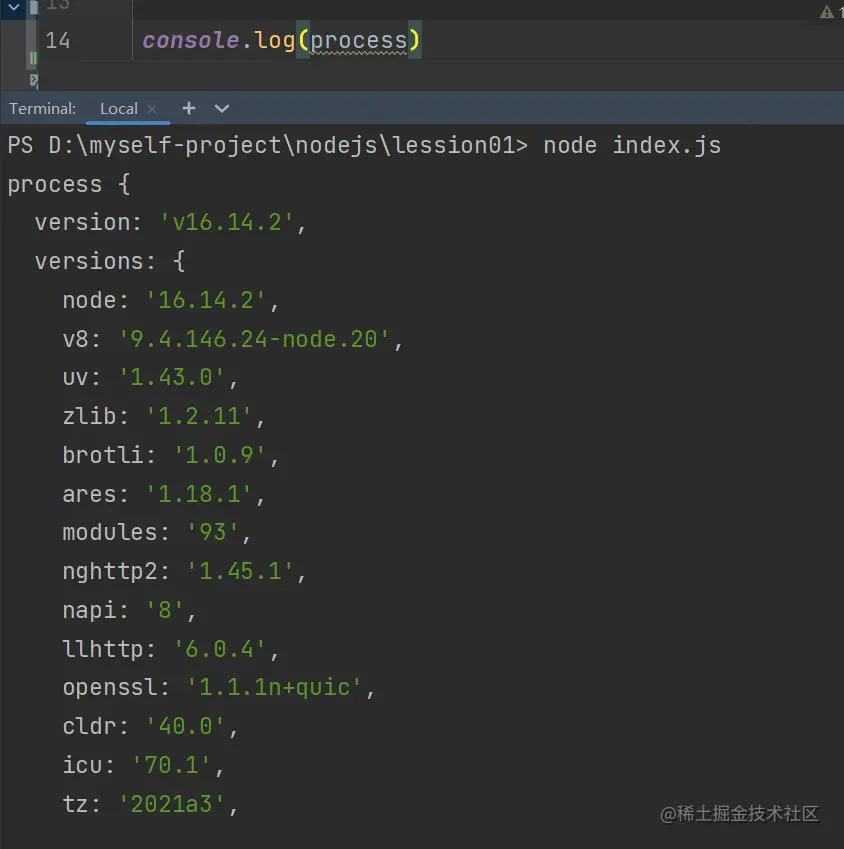Click the word console in line 14
Screen dimensions: 844x849
191,40
